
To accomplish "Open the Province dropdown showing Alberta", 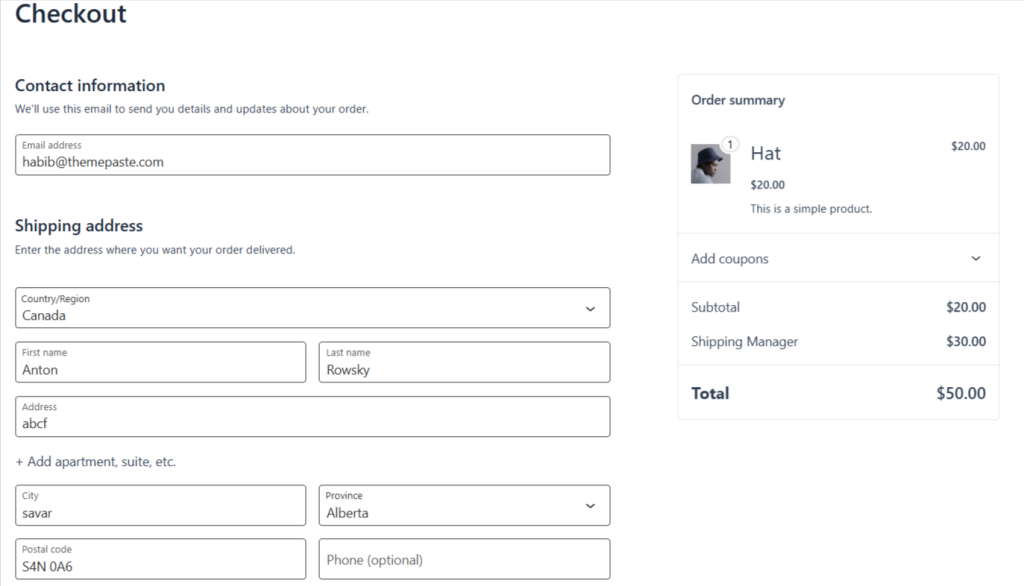I will point(464,506).
